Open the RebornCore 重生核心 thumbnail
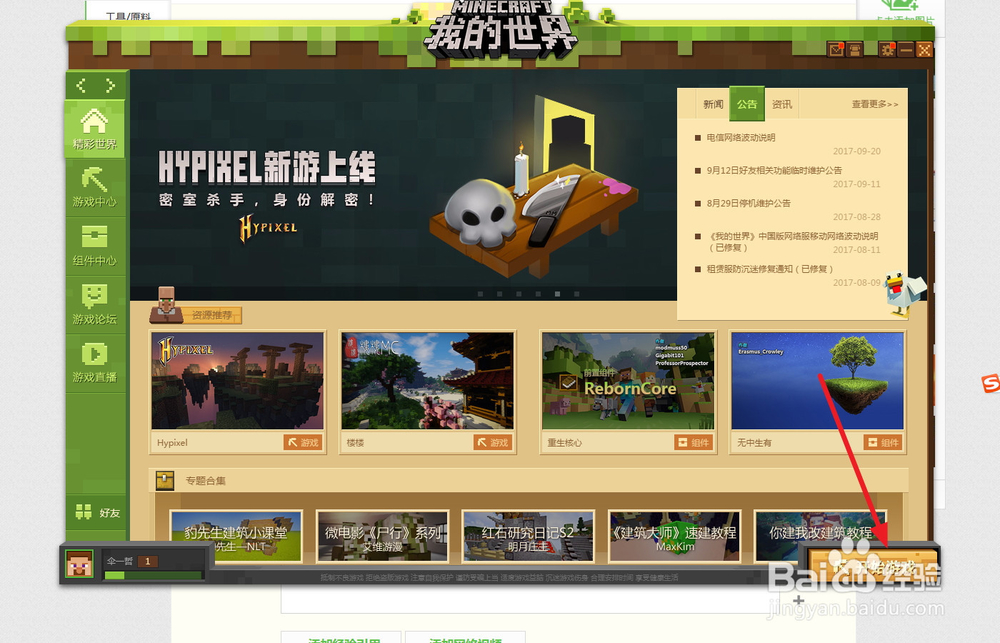 coord(628,380)
